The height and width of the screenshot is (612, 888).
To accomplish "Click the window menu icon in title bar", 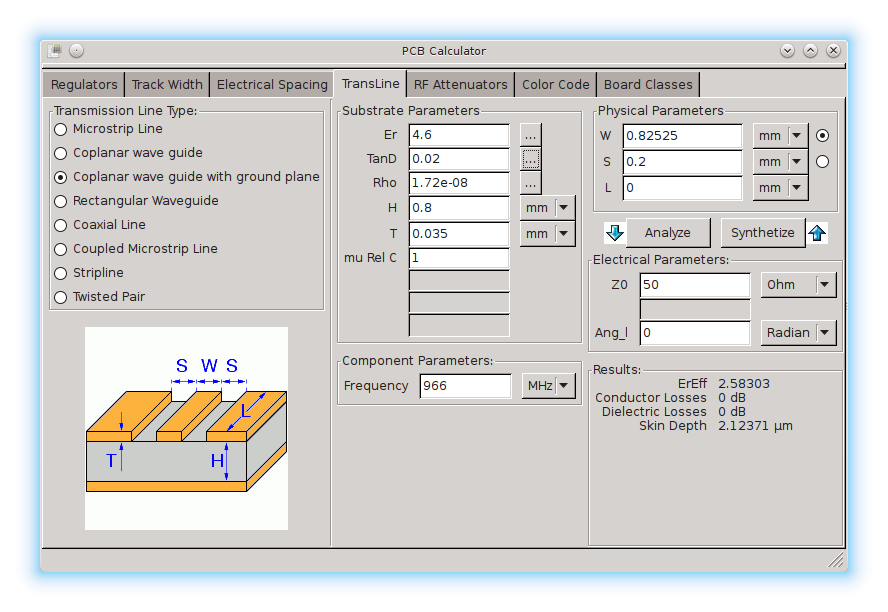I will [x=55, y=51].
